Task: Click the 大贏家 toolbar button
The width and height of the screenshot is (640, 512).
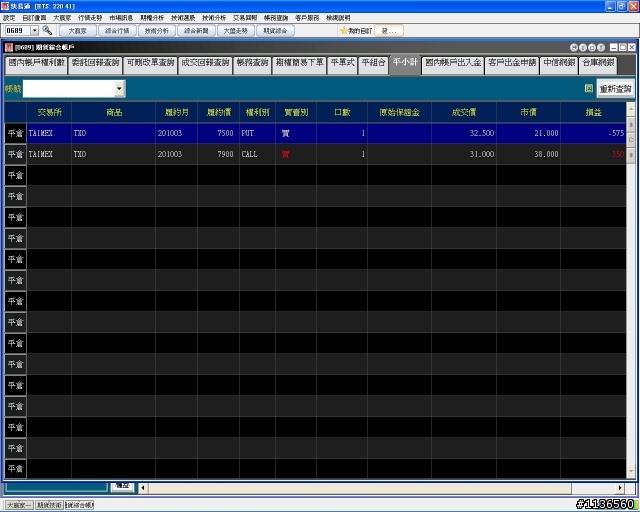Action: [78, 31]
